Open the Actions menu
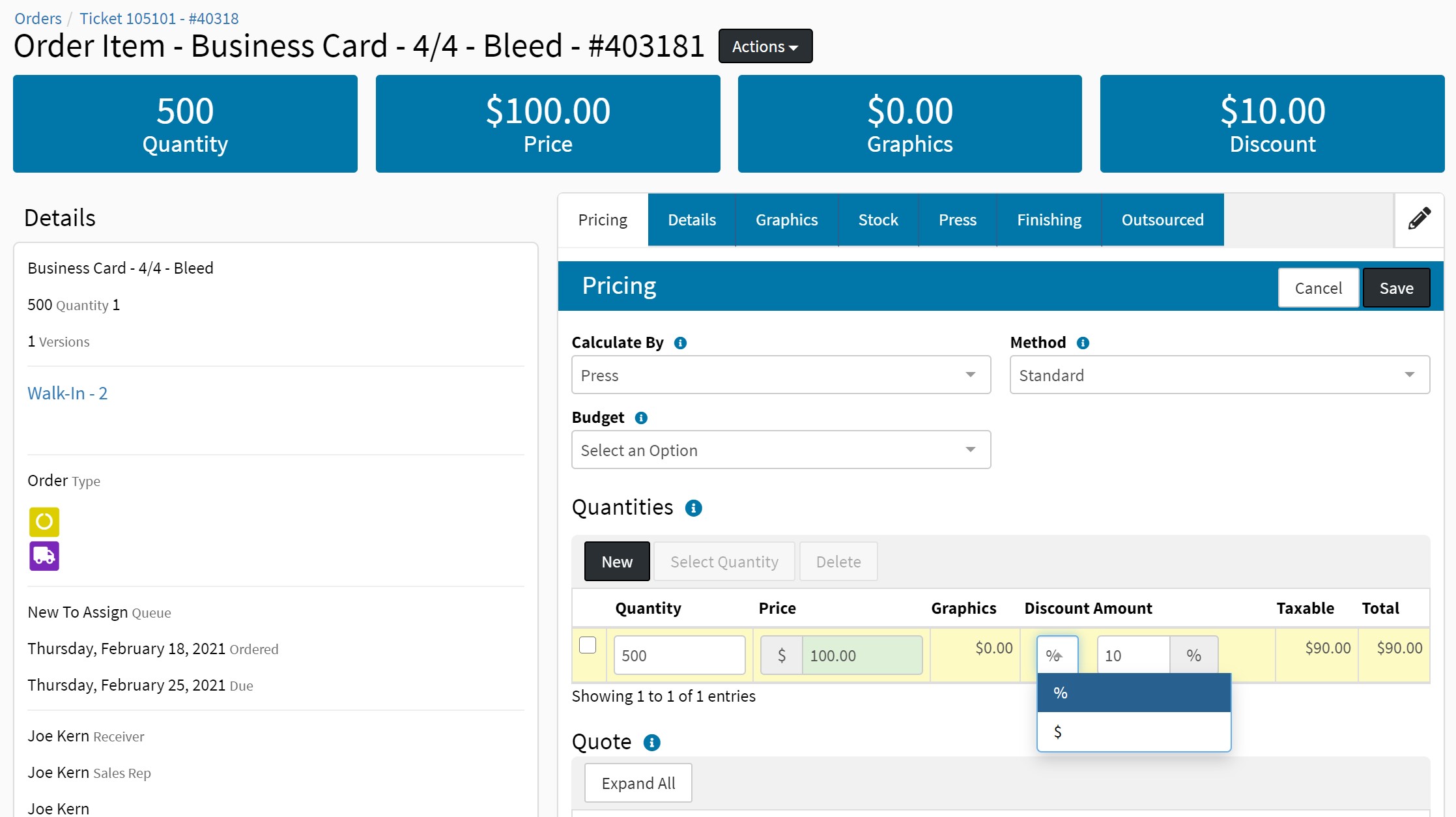The image size is (1456, 817). 765,46
